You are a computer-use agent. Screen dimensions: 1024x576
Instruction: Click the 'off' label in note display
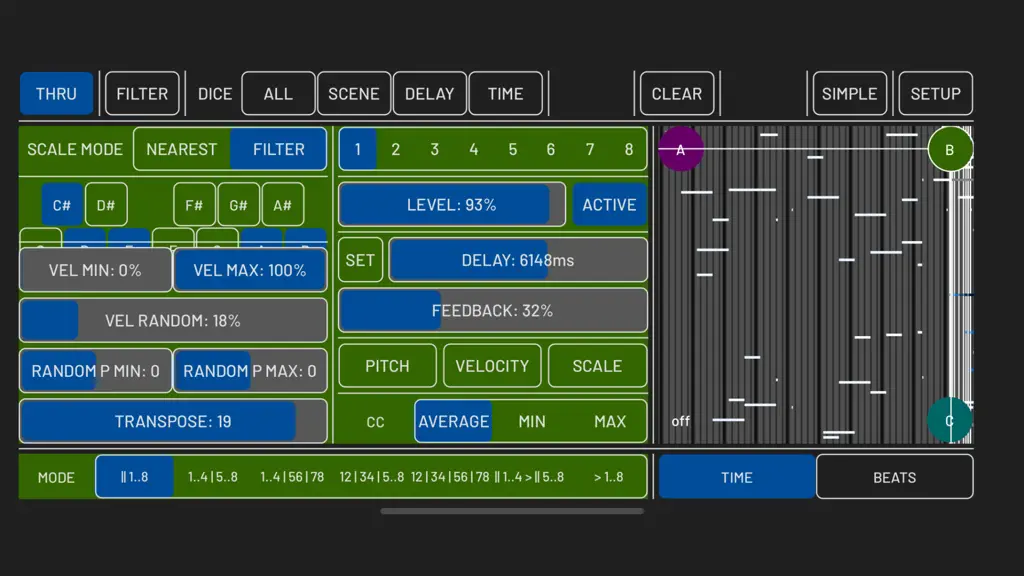click(x=680, y=421)
